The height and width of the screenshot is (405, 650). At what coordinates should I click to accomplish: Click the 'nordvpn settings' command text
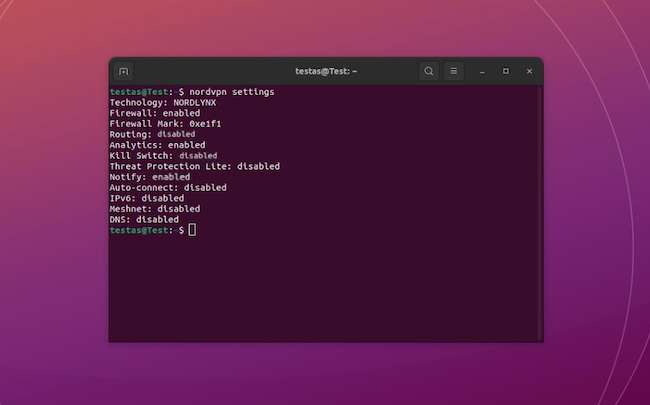pos(232,92)
